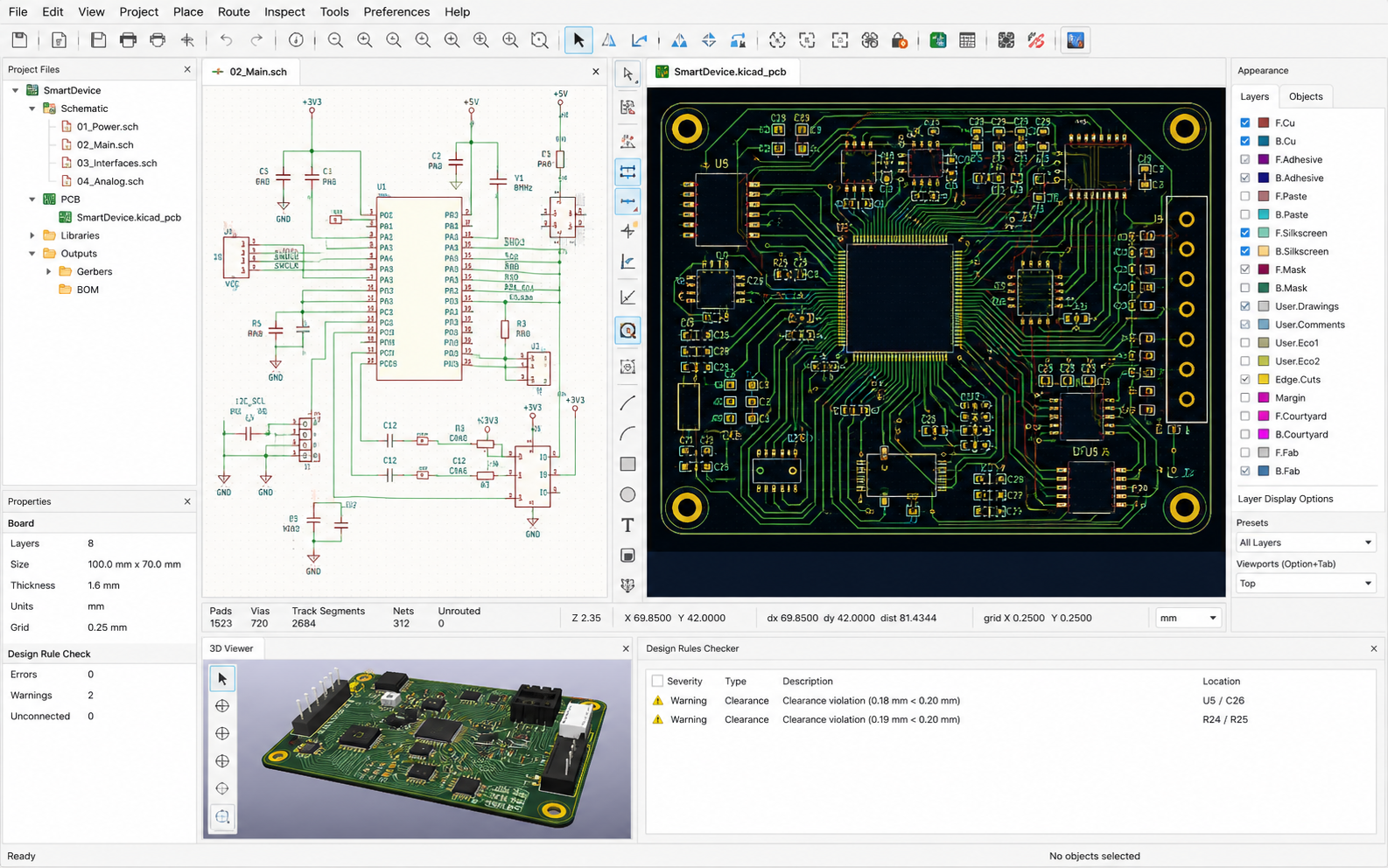Click the highlighted blue board icon at toolbar end
The height and width of the screenshot is (868, 1388).
point(1076,40)
